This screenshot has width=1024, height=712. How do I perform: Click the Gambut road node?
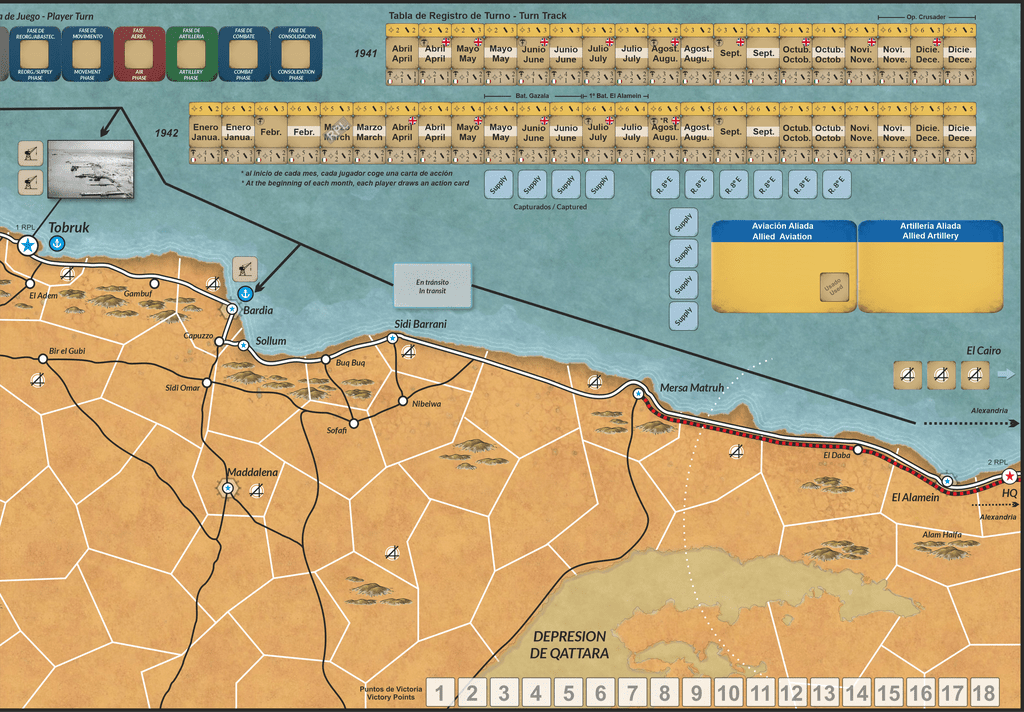tap(154, 283)
